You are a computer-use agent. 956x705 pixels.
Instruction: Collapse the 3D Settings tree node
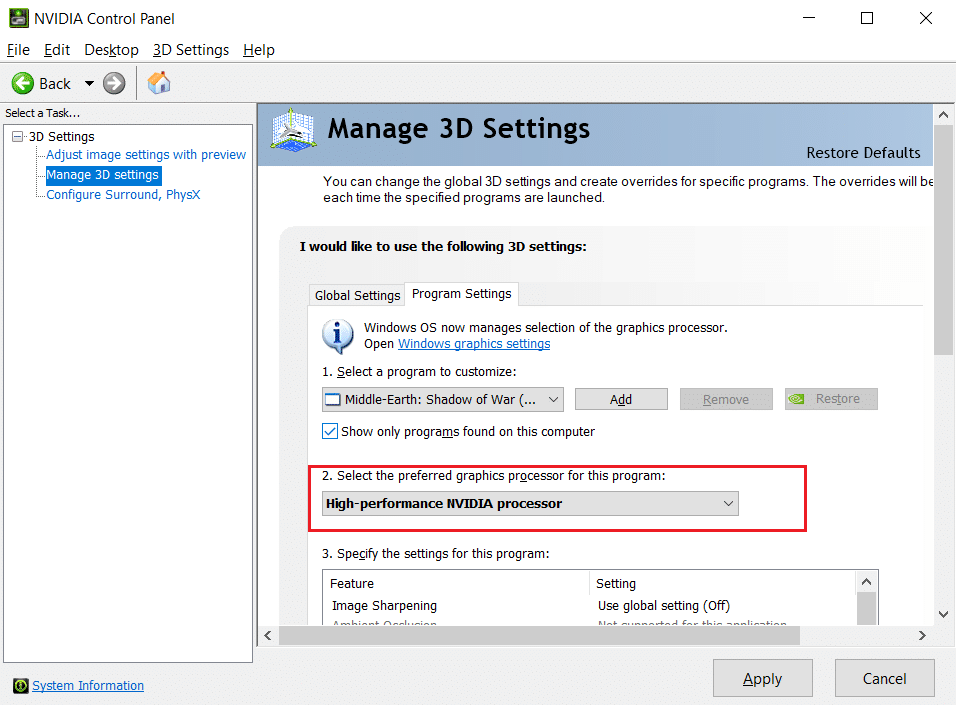coord(16,136)
